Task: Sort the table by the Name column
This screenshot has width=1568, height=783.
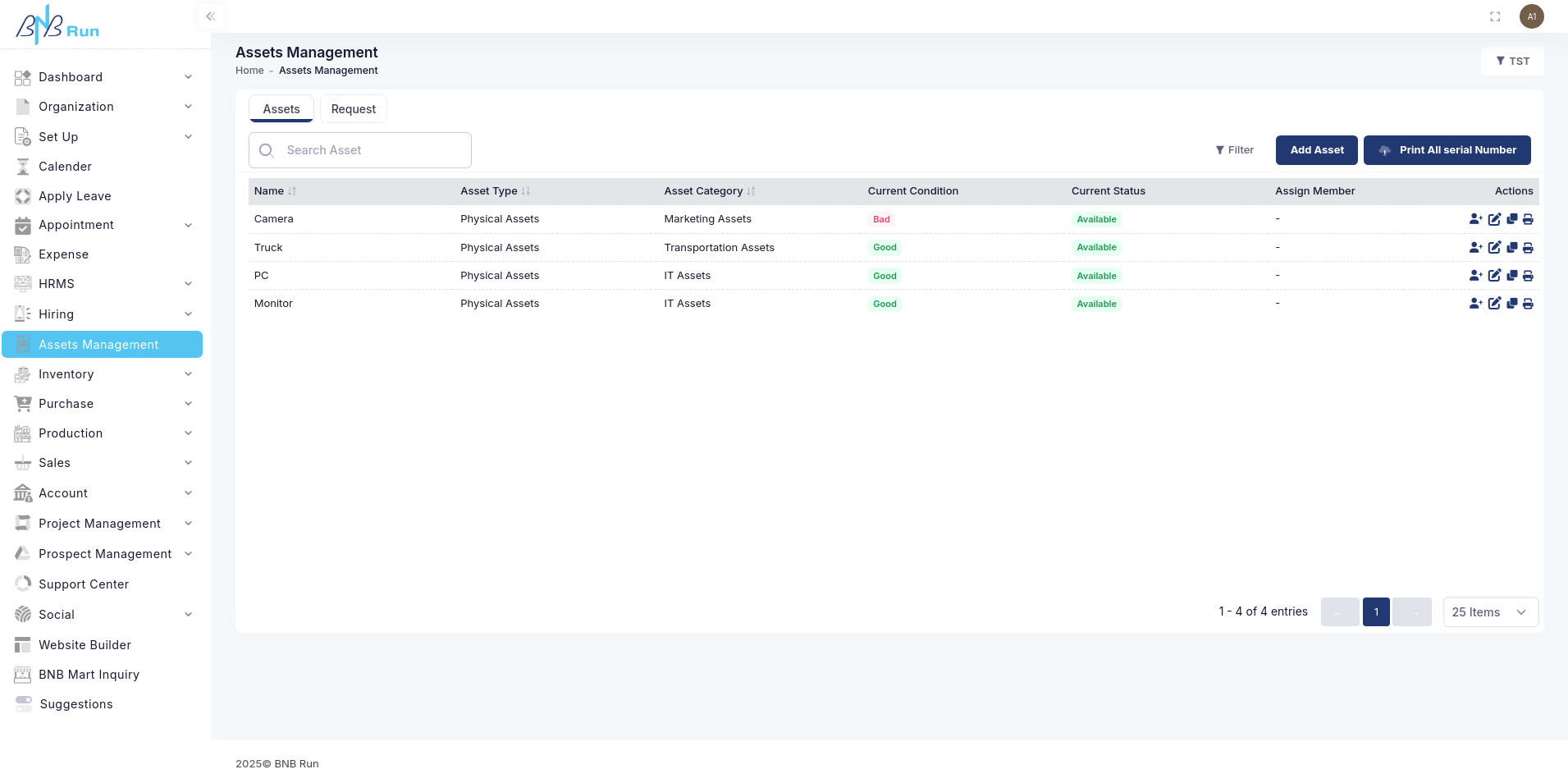Action: click(x=274, y=190)
